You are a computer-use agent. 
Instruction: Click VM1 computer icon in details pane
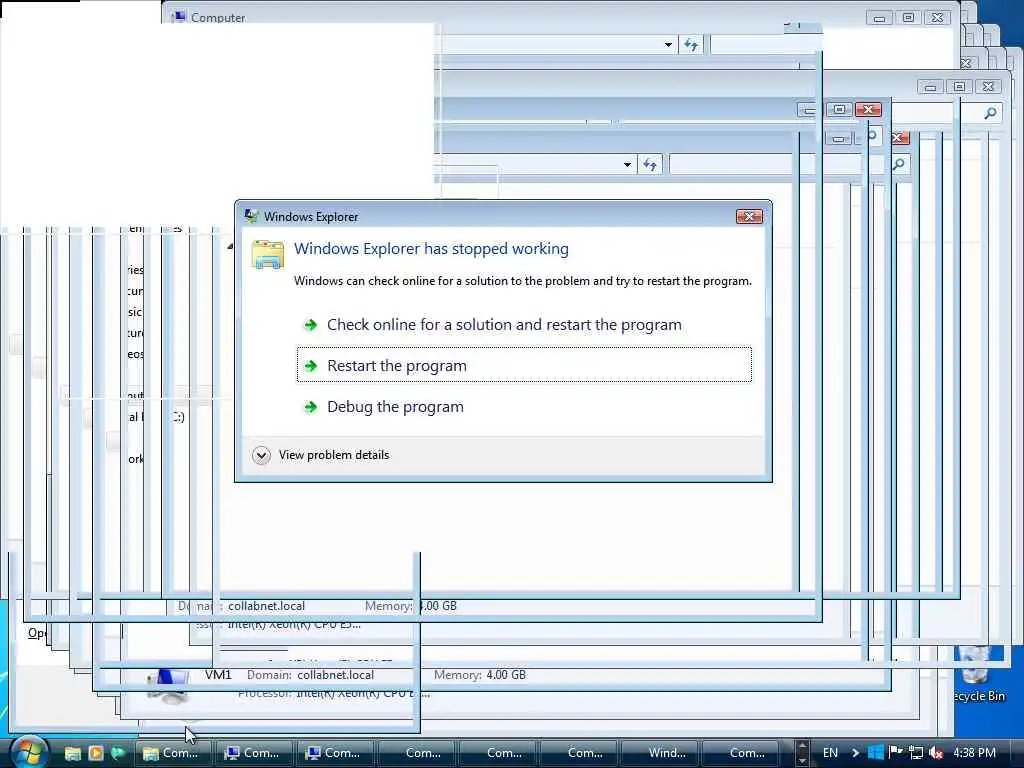[x=168, y=686]
